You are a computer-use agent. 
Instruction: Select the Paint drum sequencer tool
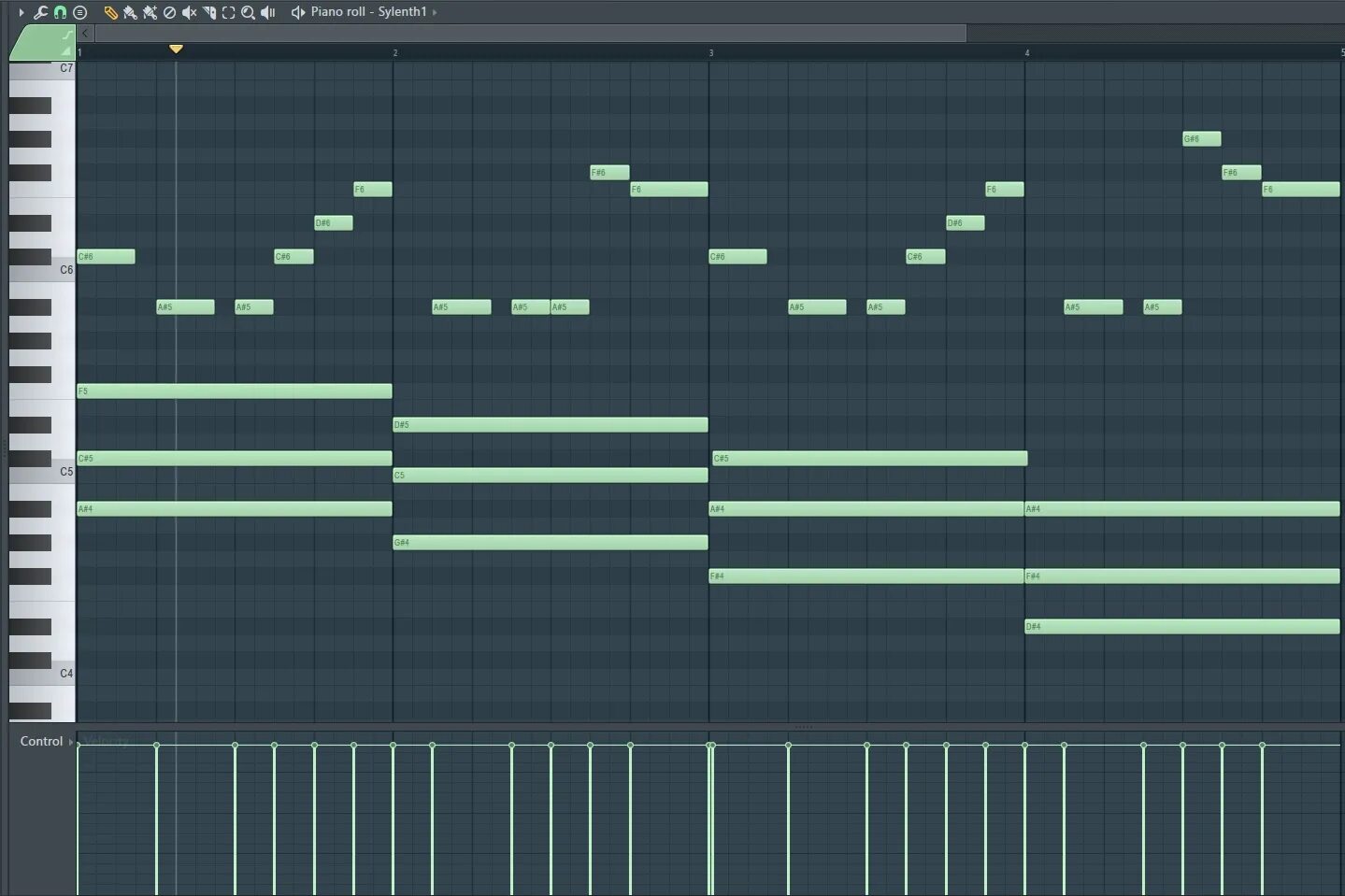tap(150, 12)
